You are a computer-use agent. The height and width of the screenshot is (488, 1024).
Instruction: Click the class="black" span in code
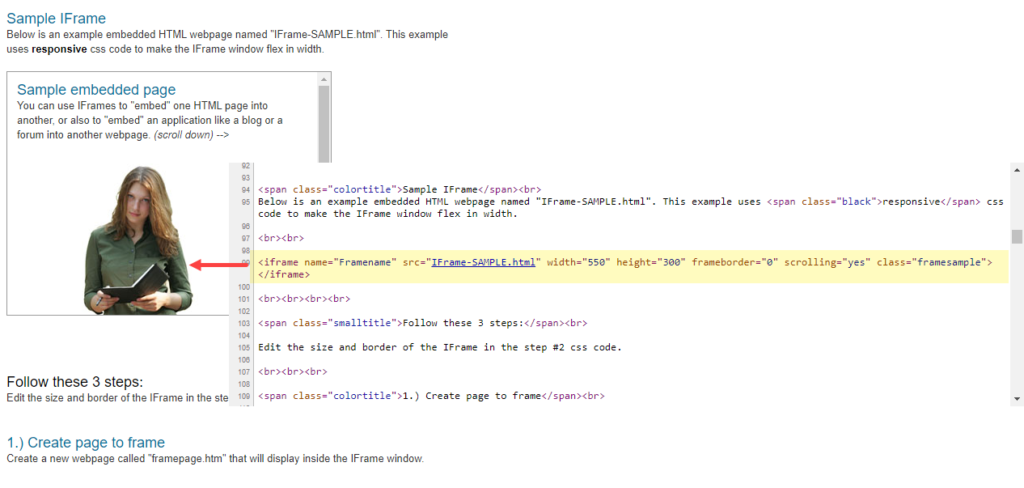pos(824,202)
